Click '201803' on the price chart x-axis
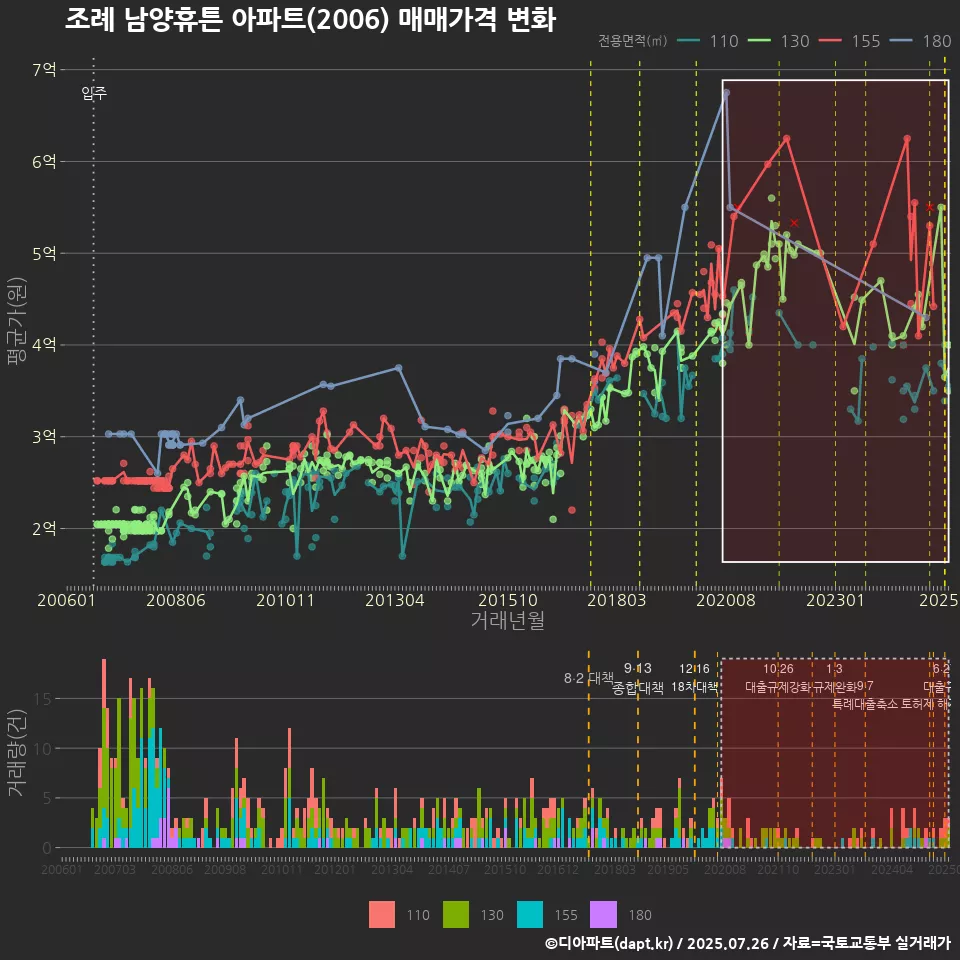This screenshot has height=960, width=960. pyautogui.click(x=617, y=600)
